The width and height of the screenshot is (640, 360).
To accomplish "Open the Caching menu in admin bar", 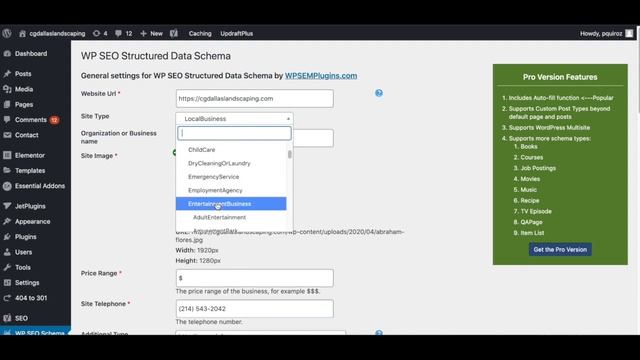I will pyautogui.click(x=200, y=33).
